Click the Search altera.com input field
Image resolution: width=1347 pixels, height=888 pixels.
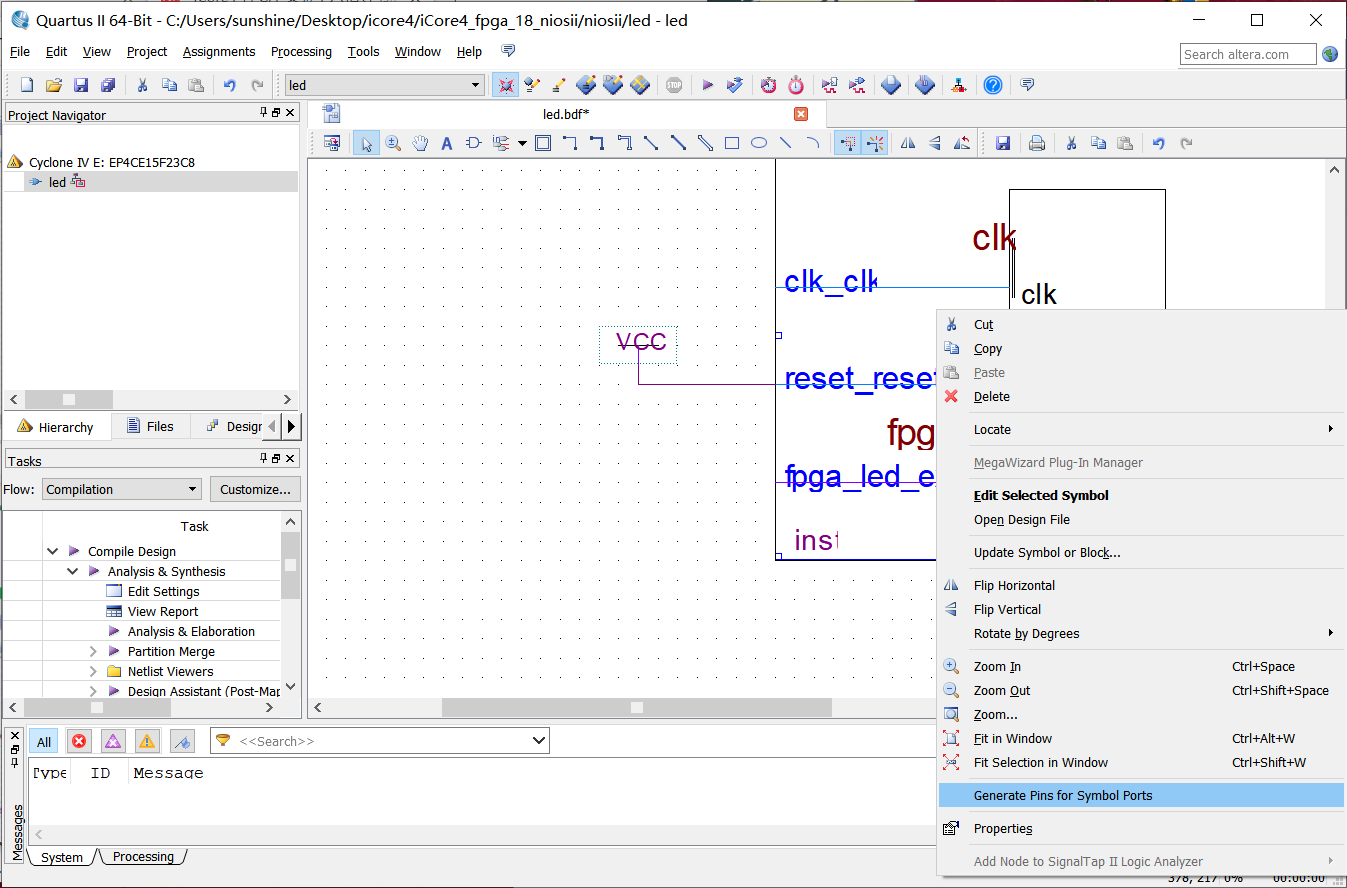pyautogui.click(x=1248, y=55)
